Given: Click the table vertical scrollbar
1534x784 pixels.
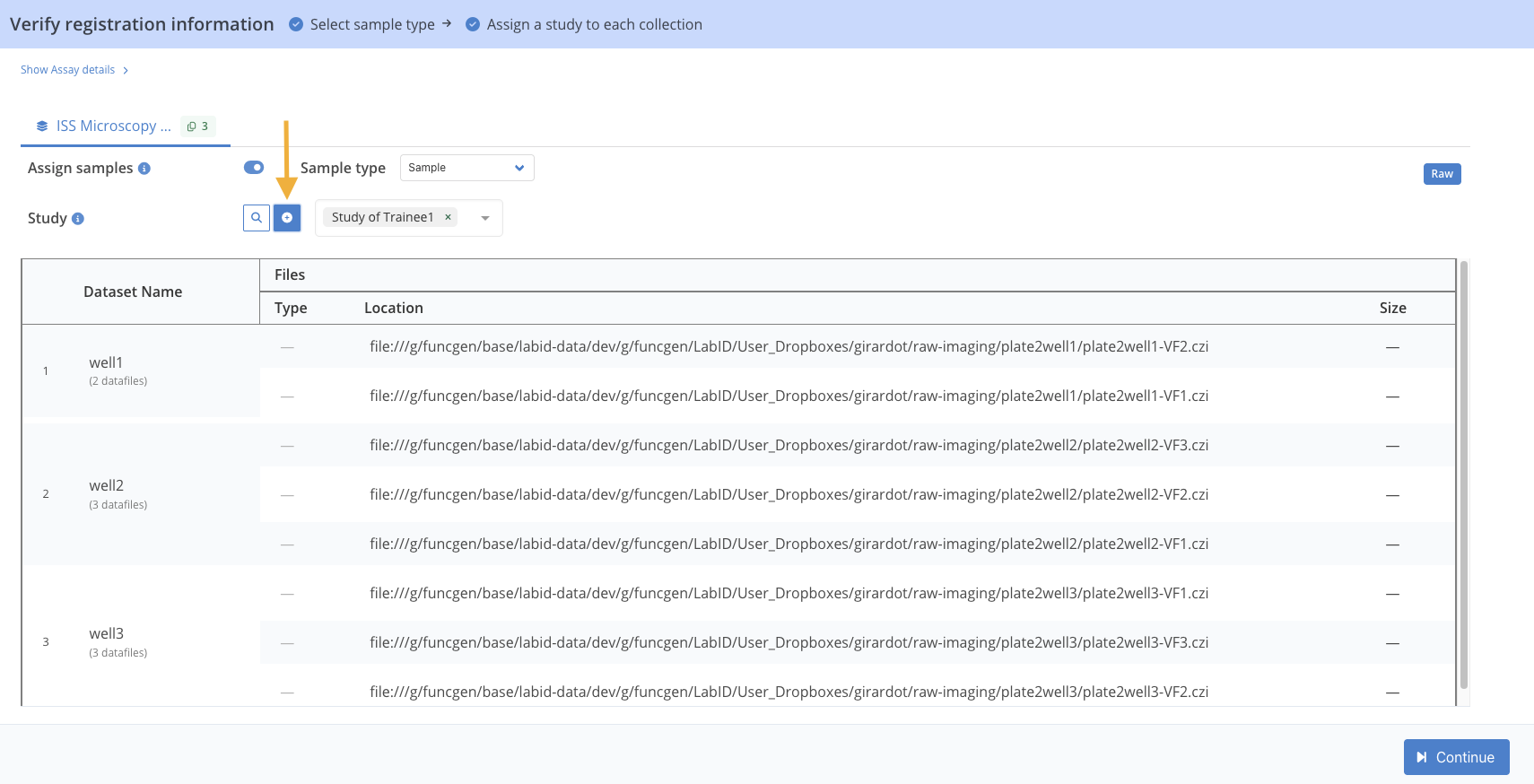Looking at the screenshot, I should (1464, 475).
